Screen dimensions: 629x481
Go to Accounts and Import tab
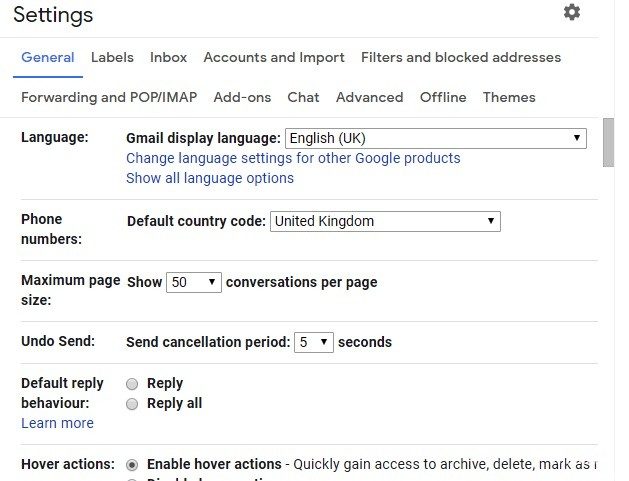(x=274, y=57)
